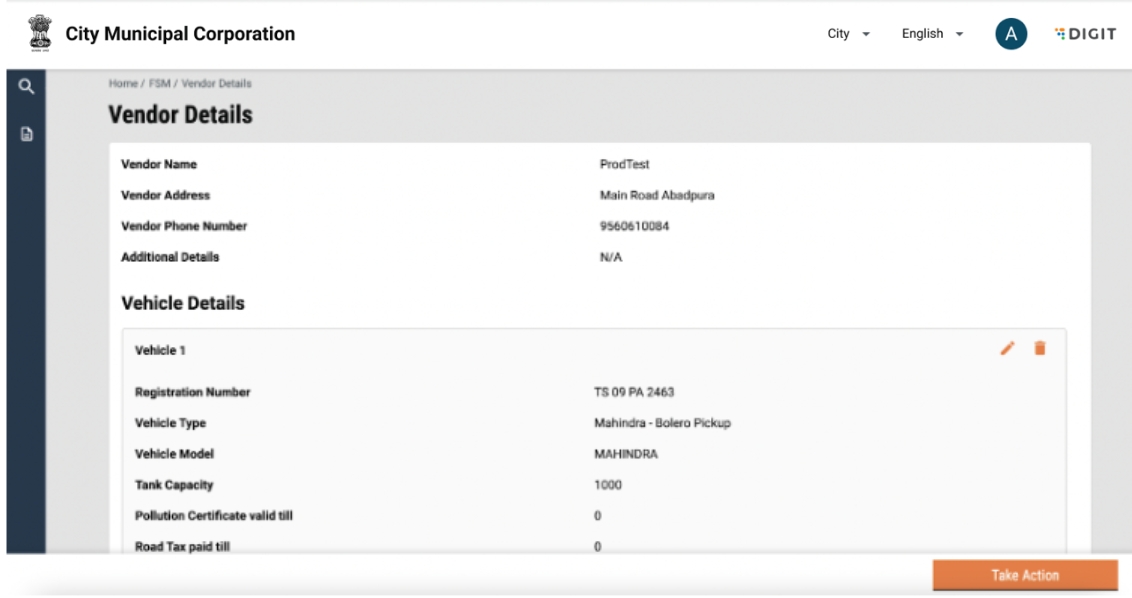Click the document icon in left sidebar

[27, 135]
